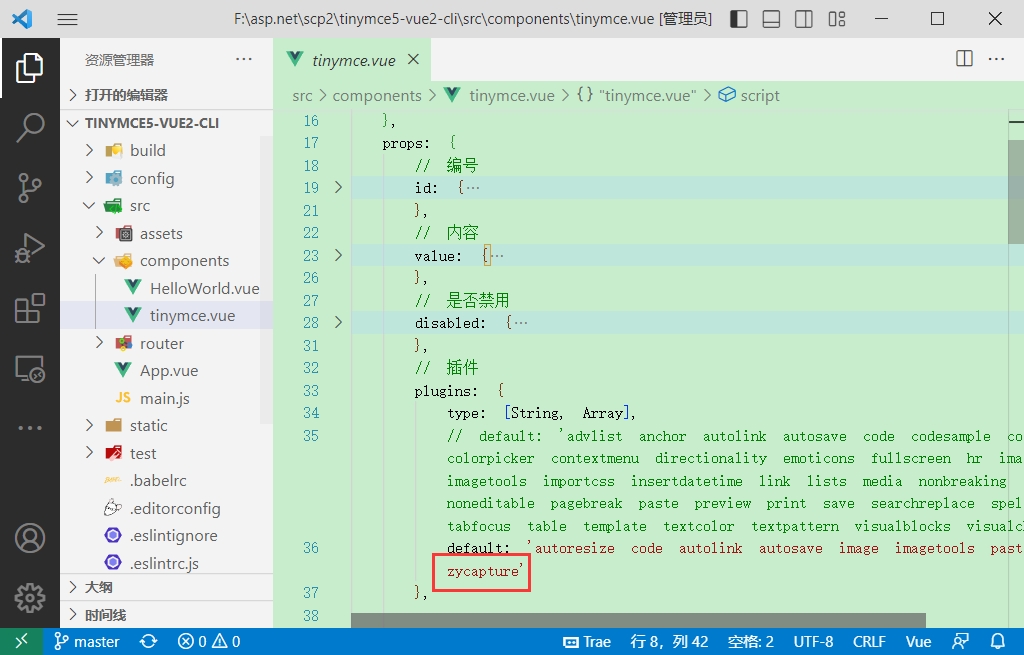Open the Extensions view
This screenshot has height=655, width=1024.
click(30, 309)
